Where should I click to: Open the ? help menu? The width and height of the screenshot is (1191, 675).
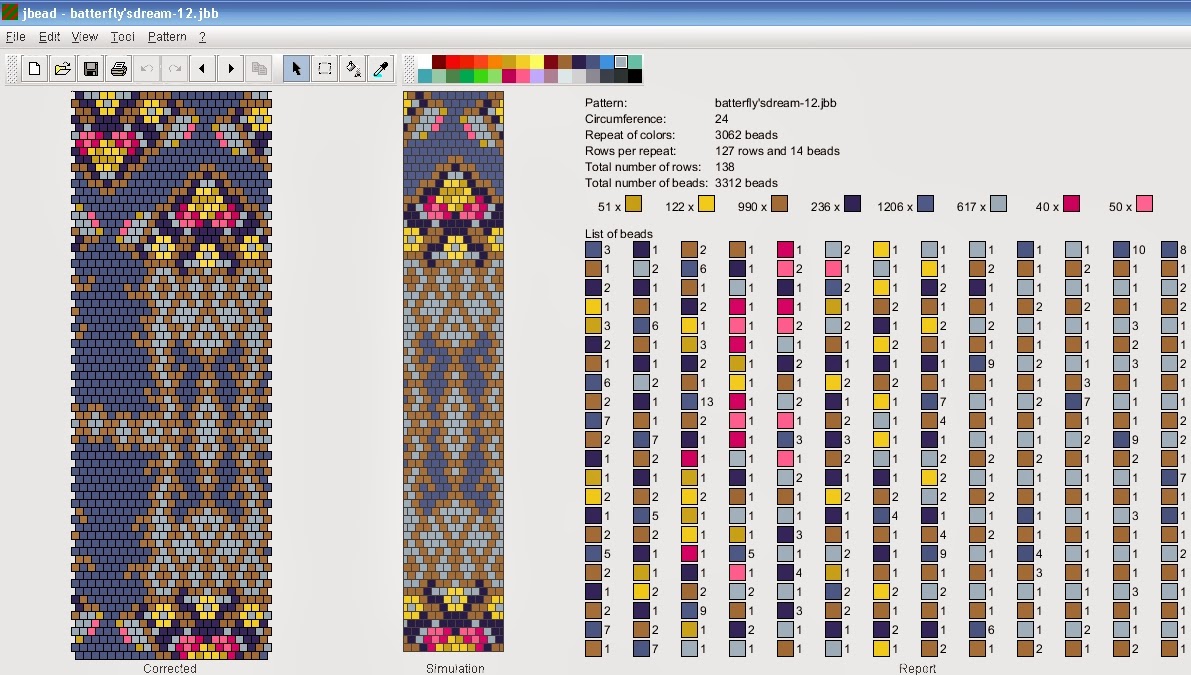pyautogui.click(x=202, y=37)
